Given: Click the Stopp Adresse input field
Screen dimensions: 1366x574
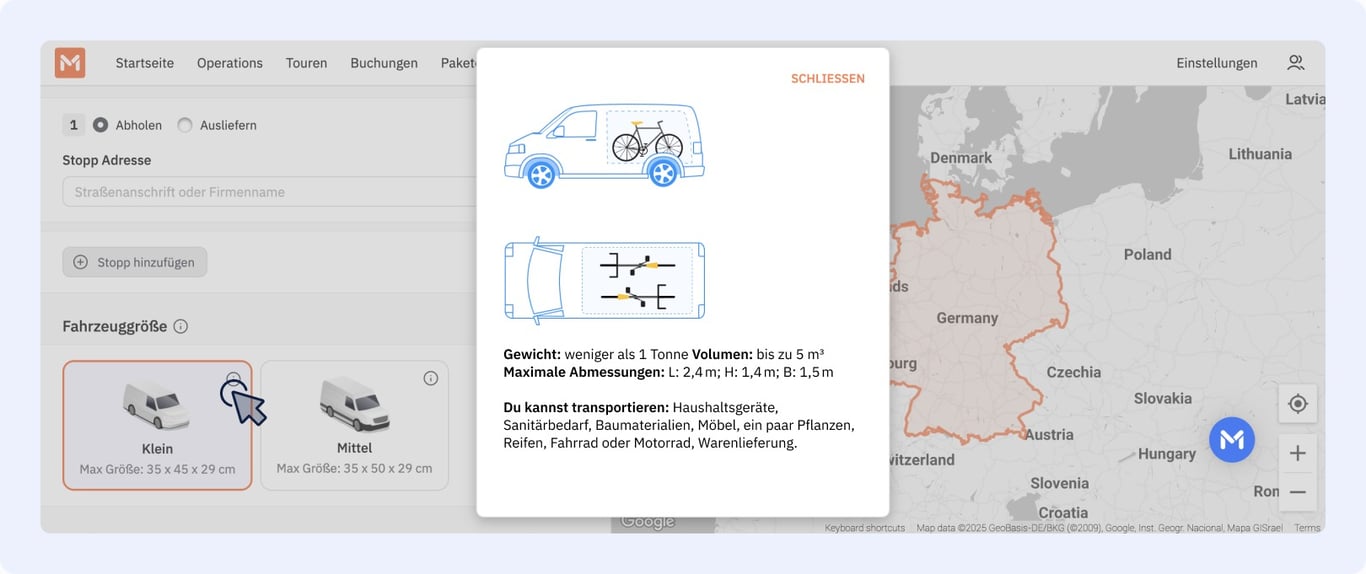Looking at the screenshot, I should click(x=269, y=192).
